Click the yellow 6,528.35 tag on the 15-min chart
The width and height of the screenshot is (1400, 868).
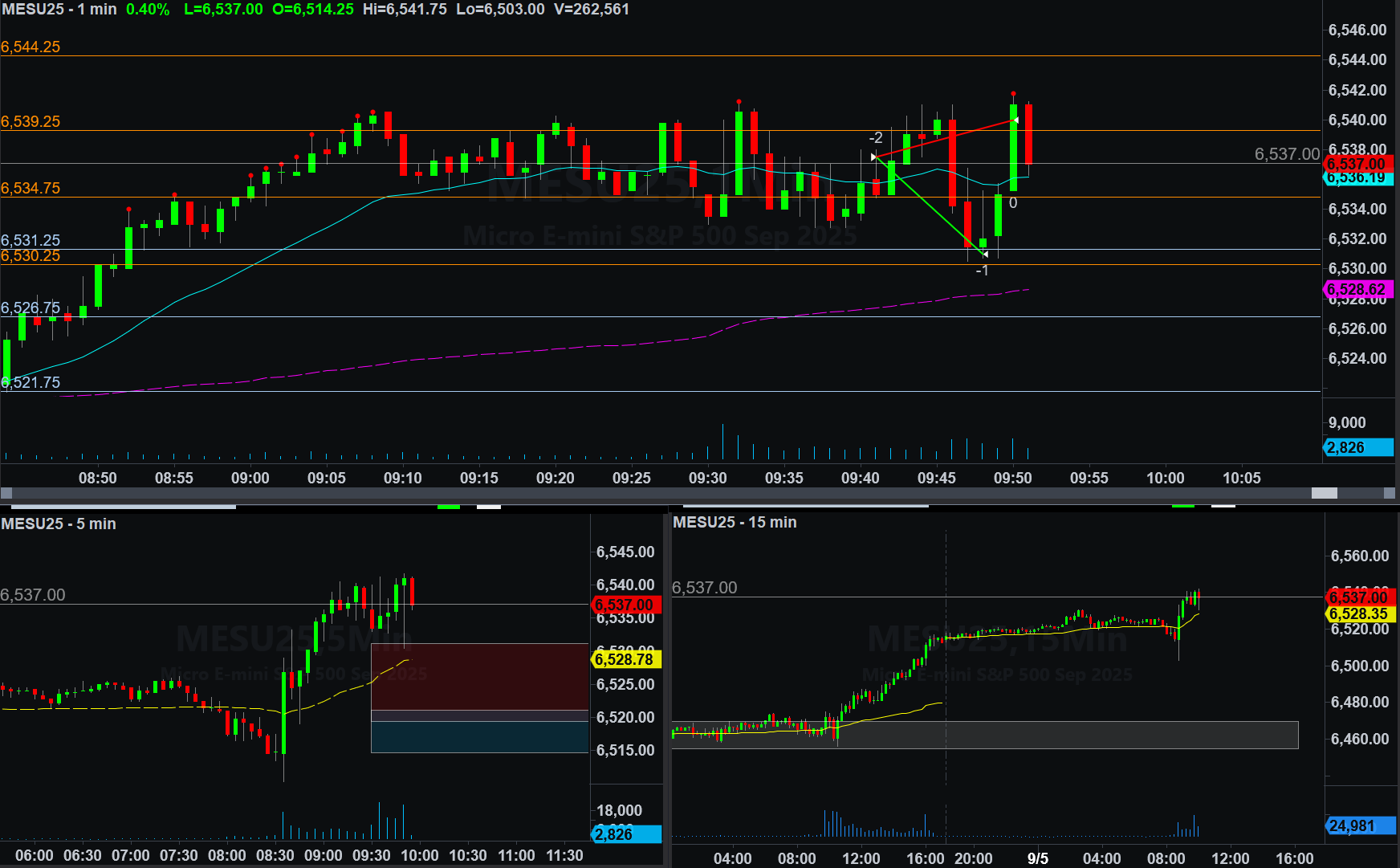coord(1359,614)
